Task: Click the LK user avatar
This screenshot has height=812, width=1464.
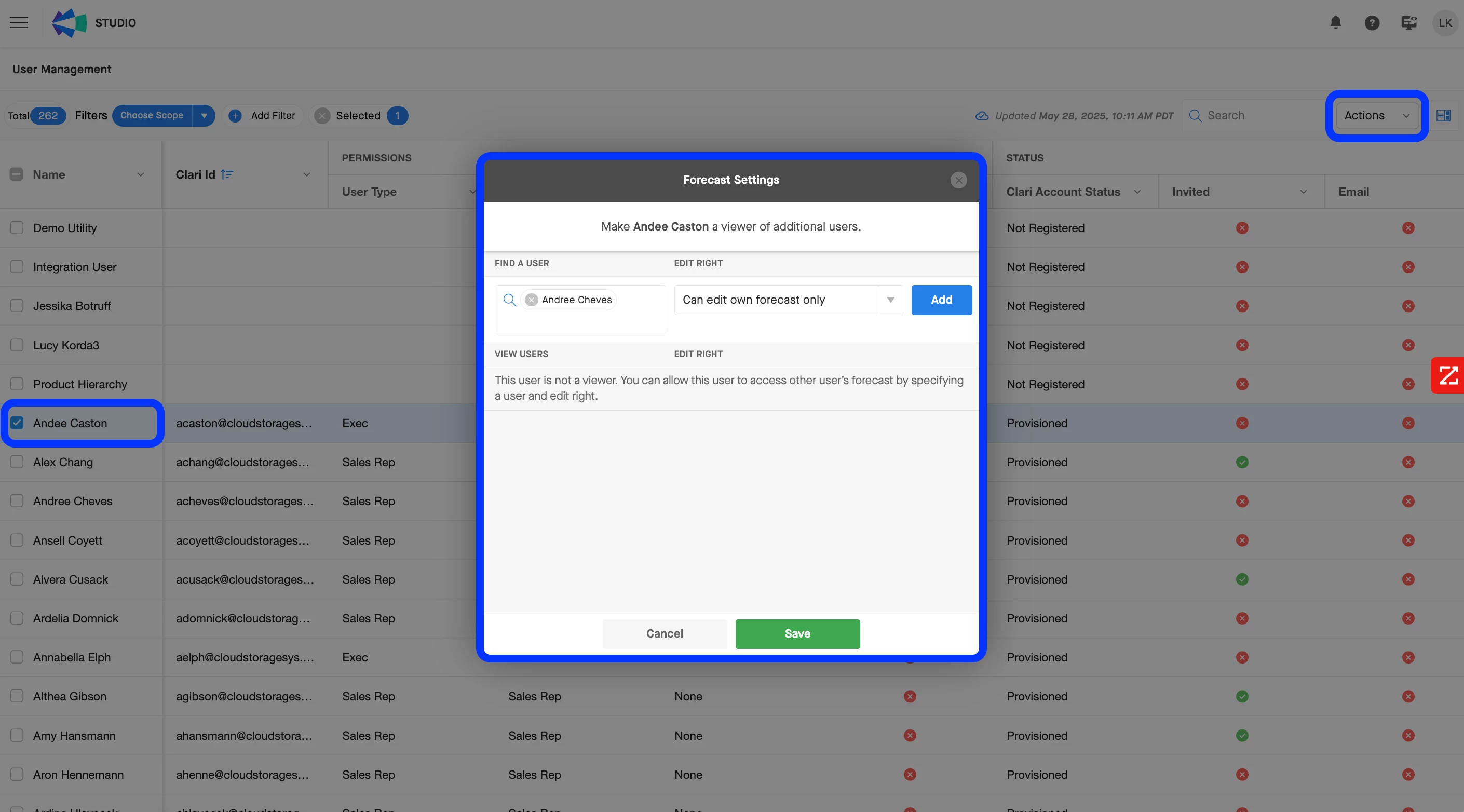Action: point(1445,23)
